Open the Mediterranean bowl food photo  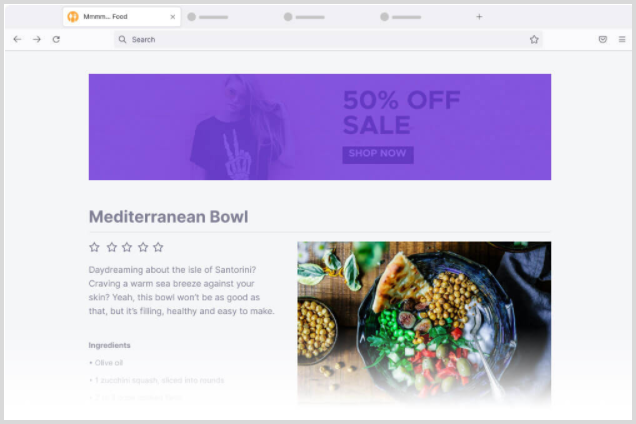(424, 323)
